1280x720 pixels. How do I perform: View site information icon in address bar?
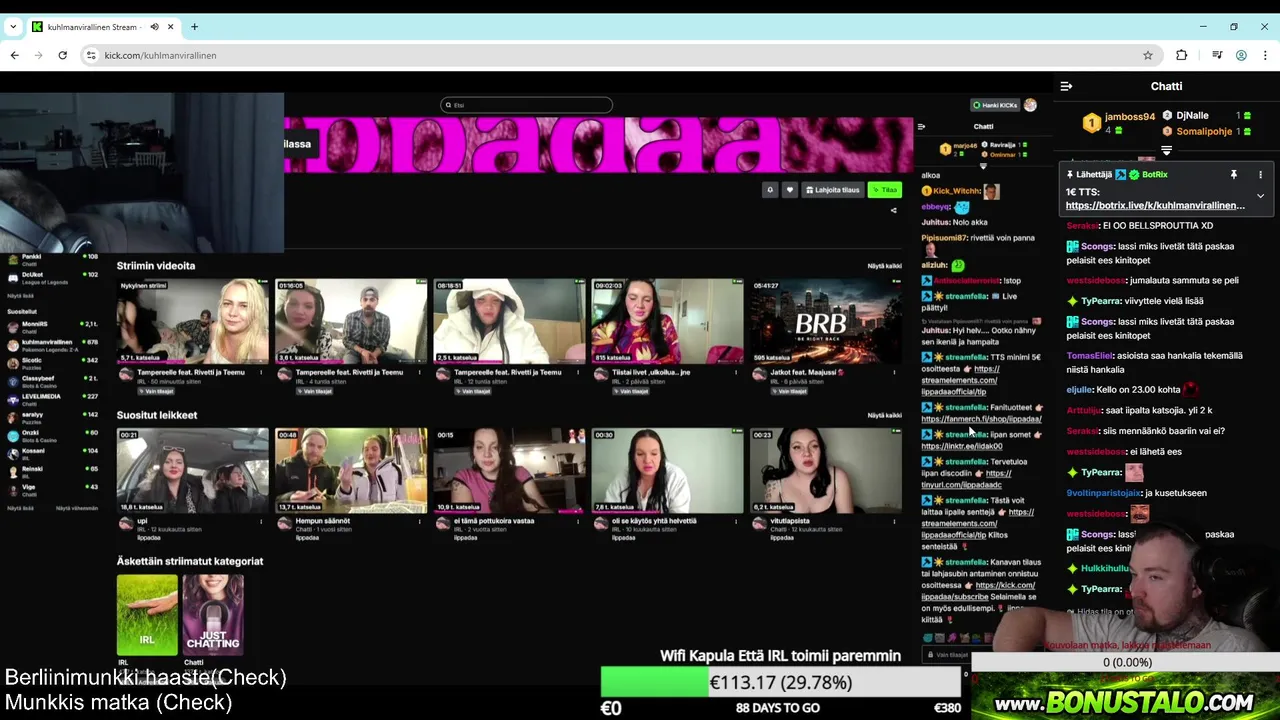(x=91, y=55)
